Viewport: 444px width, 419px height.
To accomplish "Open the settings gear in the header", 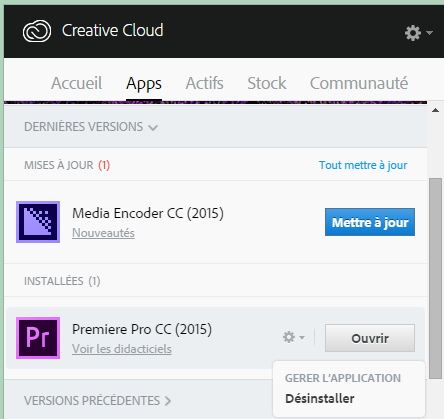I will [413, 33].
